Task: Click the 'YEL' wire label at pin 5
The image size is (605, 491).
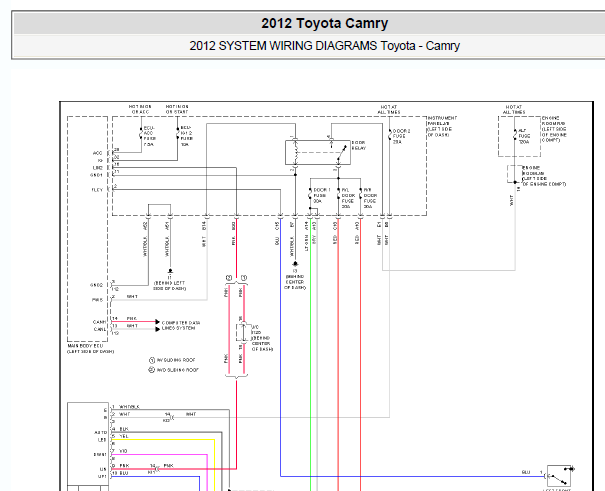Action: 123,436
